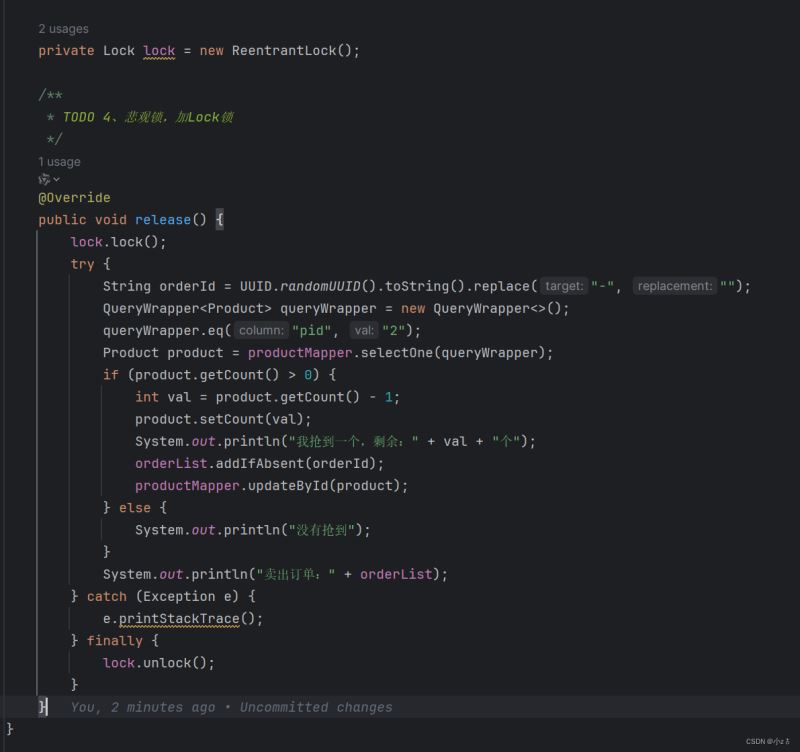The image size is (800, 752).
Task: Click the 'int' keyword before val
Action: click(147, 397)
